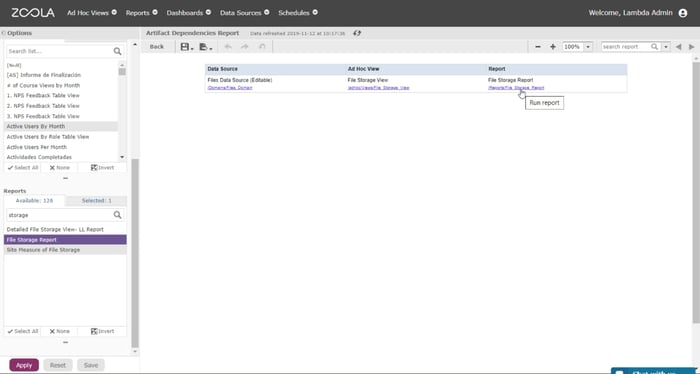Click the undo all icon
This screenshot has width=700, height=374.
[262, 47]
